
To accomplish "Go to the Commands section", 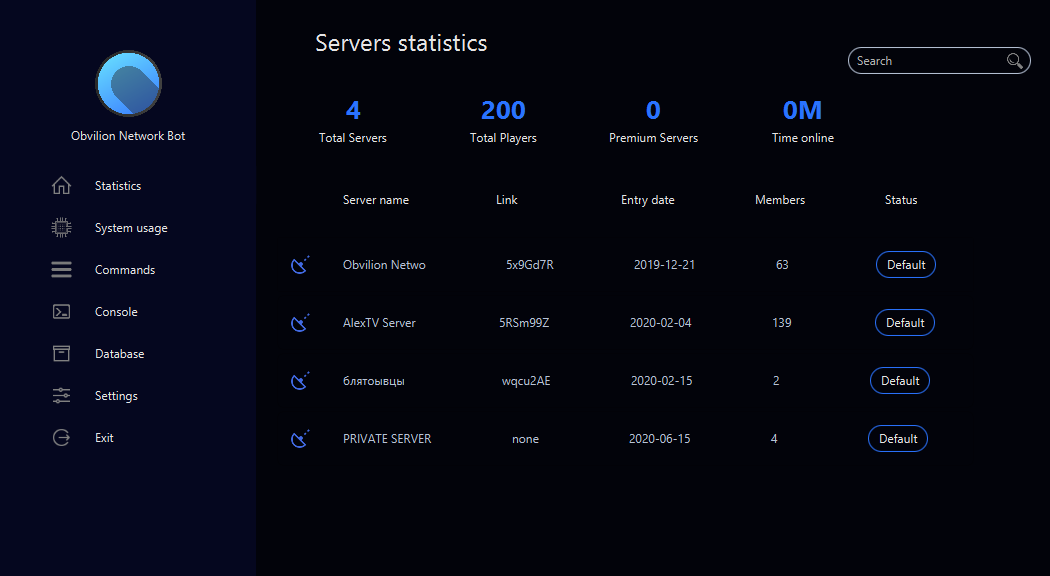I will pos(125,270).
